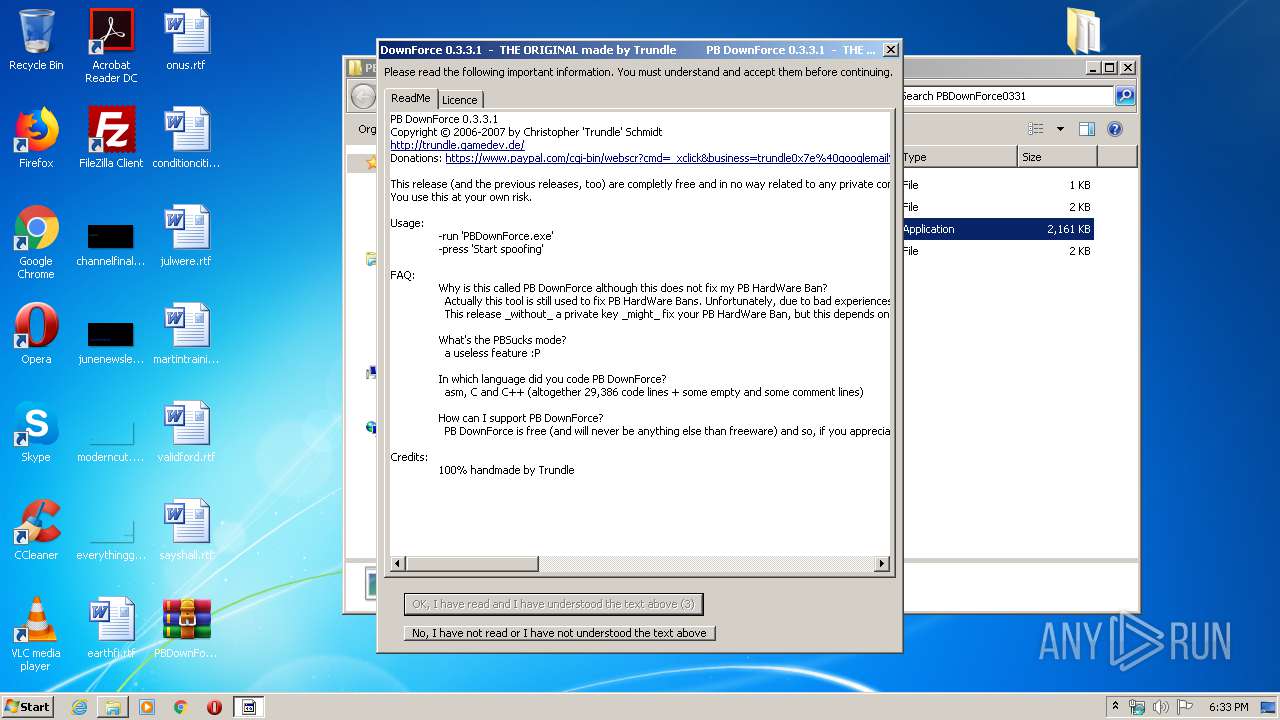The image size is (1280, 720).
Task: Open validford.rtf desktop icon
Action: 187,432
